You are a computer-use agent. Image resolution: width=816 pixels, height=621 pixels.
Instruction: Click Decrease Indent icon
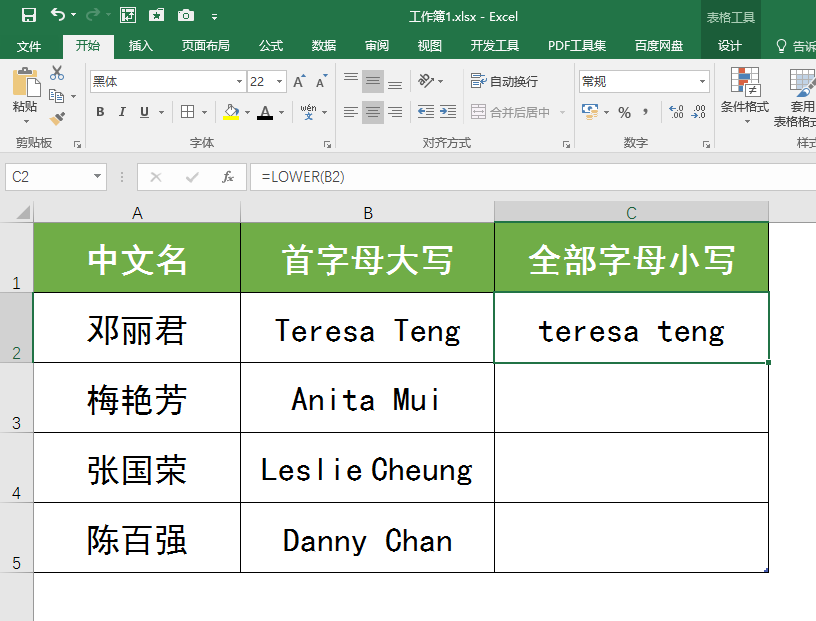426,112
